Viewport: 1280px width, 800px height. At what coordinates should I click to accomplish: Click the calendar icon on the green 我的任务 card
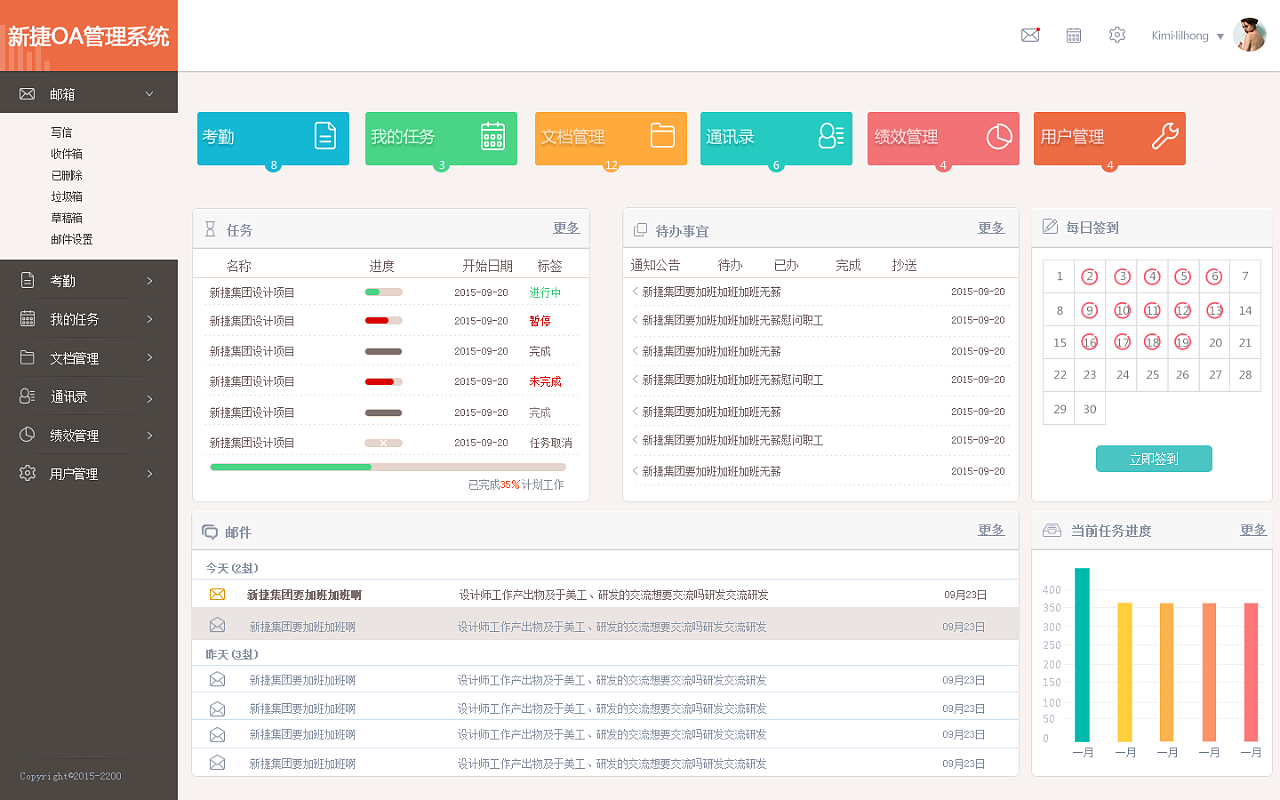click(493, 136)
